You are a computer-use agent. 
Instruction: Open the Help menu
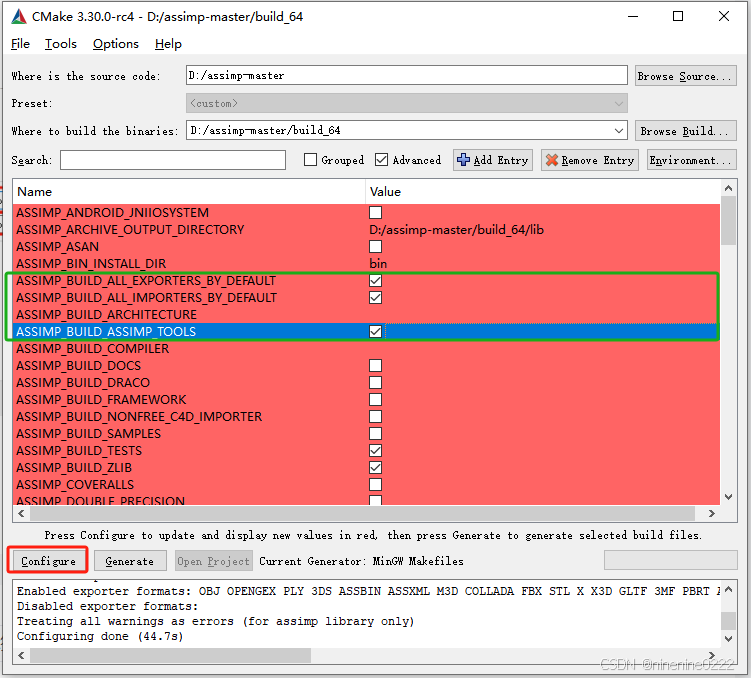(168, 44)
